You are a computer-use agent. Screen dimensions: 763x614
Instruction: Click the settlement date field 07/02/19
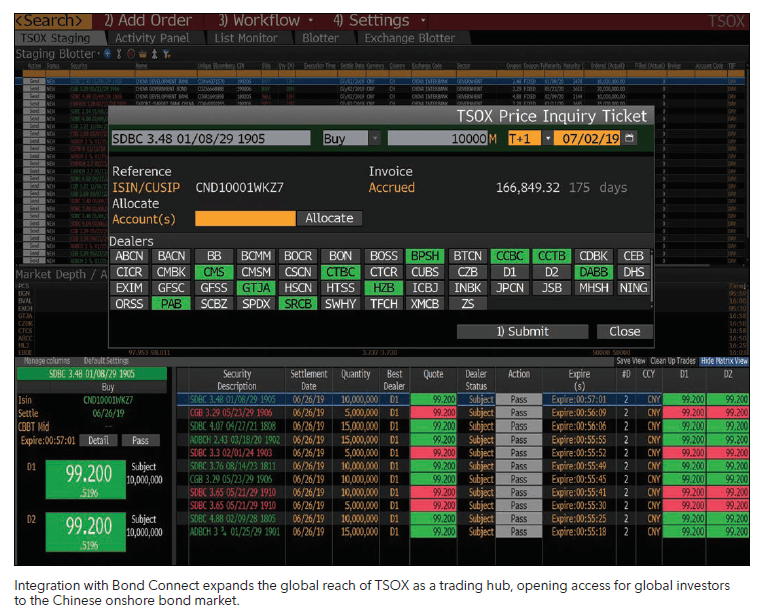[587, 138]
